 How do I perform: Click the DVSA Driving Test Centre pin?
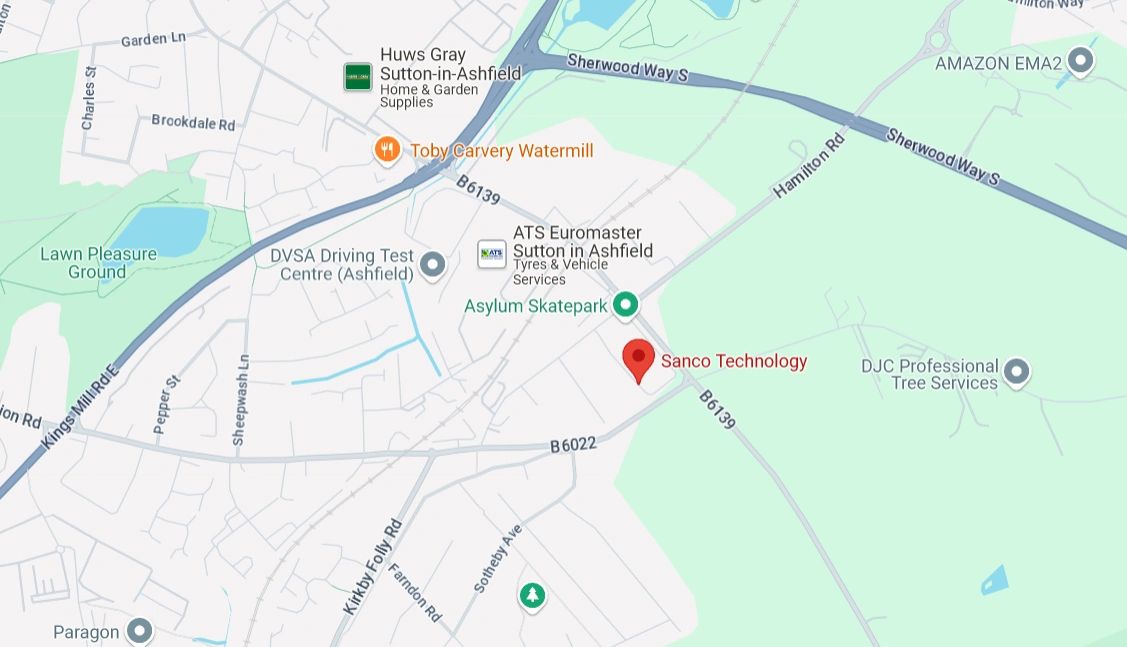[433, 265]
